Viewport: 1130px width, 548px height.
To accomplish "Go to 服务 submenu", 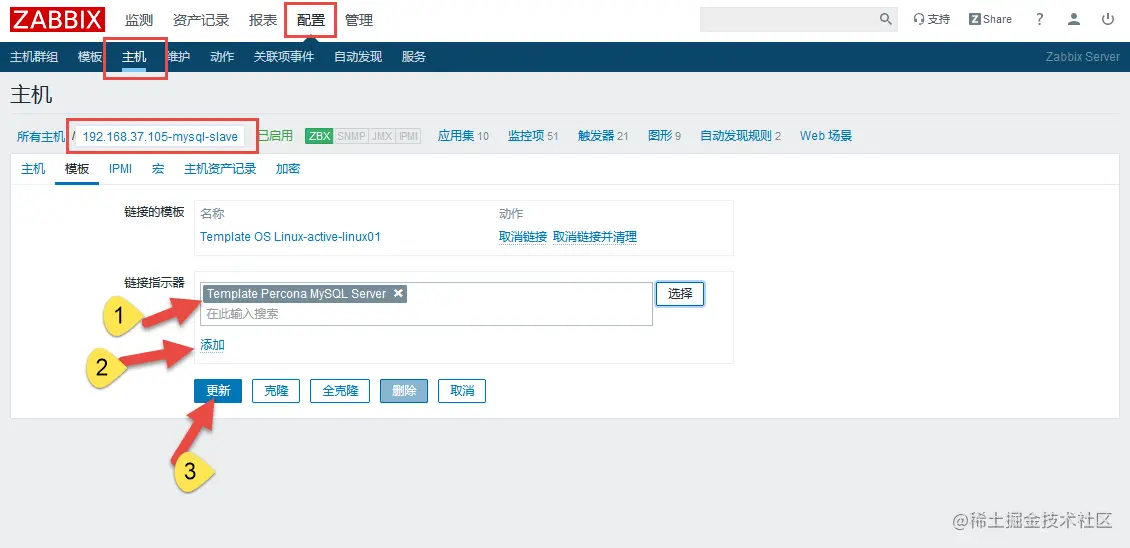I will click(414, 57).
